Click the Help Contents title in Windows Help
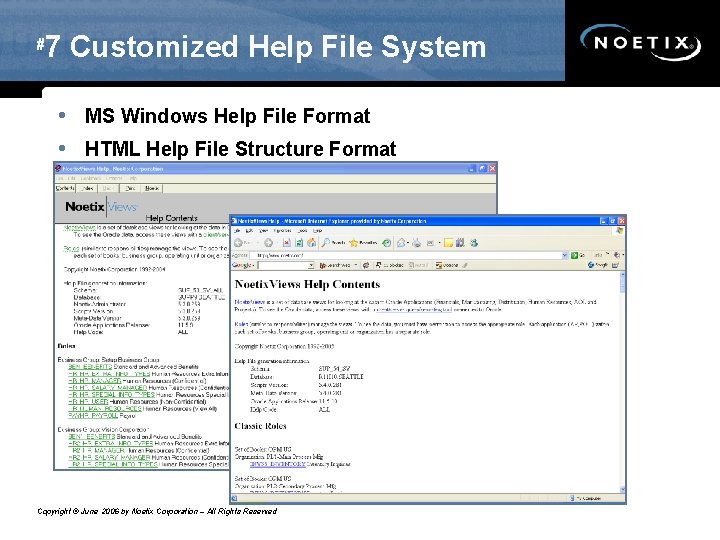This screenshot has width=720, height=540. click(171, 218)
